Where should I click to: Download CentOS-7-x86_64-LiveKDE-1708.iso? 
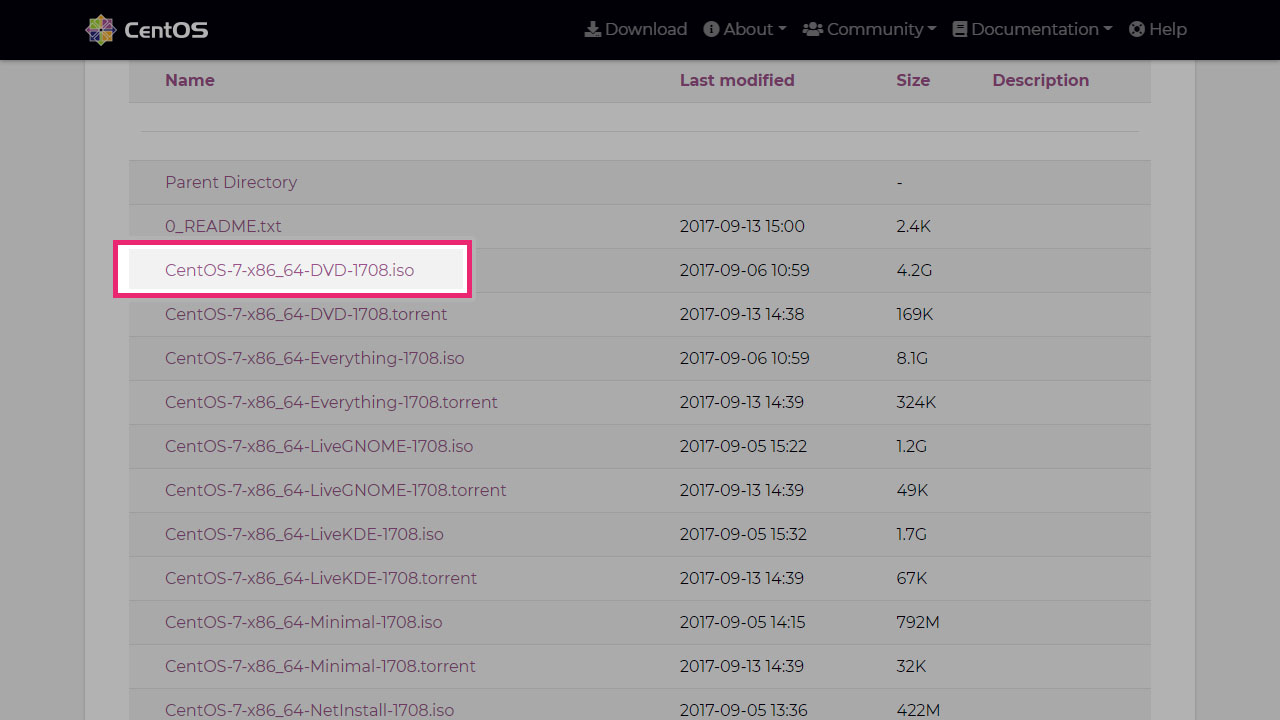point(304,534)
